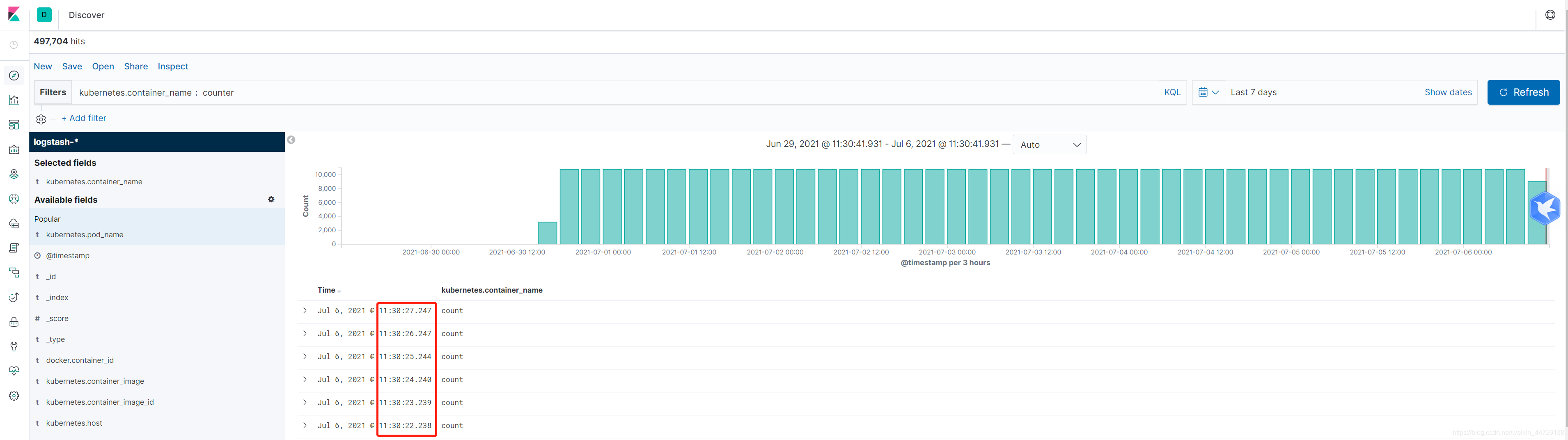This screenshot has width=1568, height=440.
Task: Click kubernetes.container_name column header
Action: click(492, 290)
